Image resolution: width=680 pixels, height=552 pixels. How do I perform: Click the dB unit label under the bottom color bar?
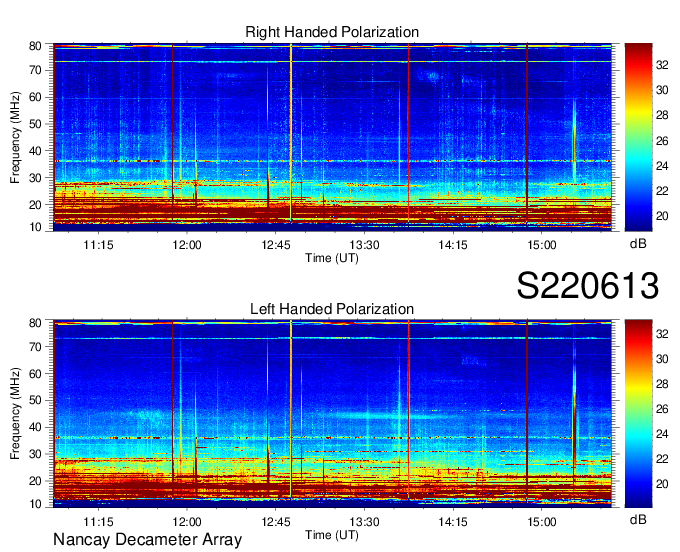pos(638,519)
